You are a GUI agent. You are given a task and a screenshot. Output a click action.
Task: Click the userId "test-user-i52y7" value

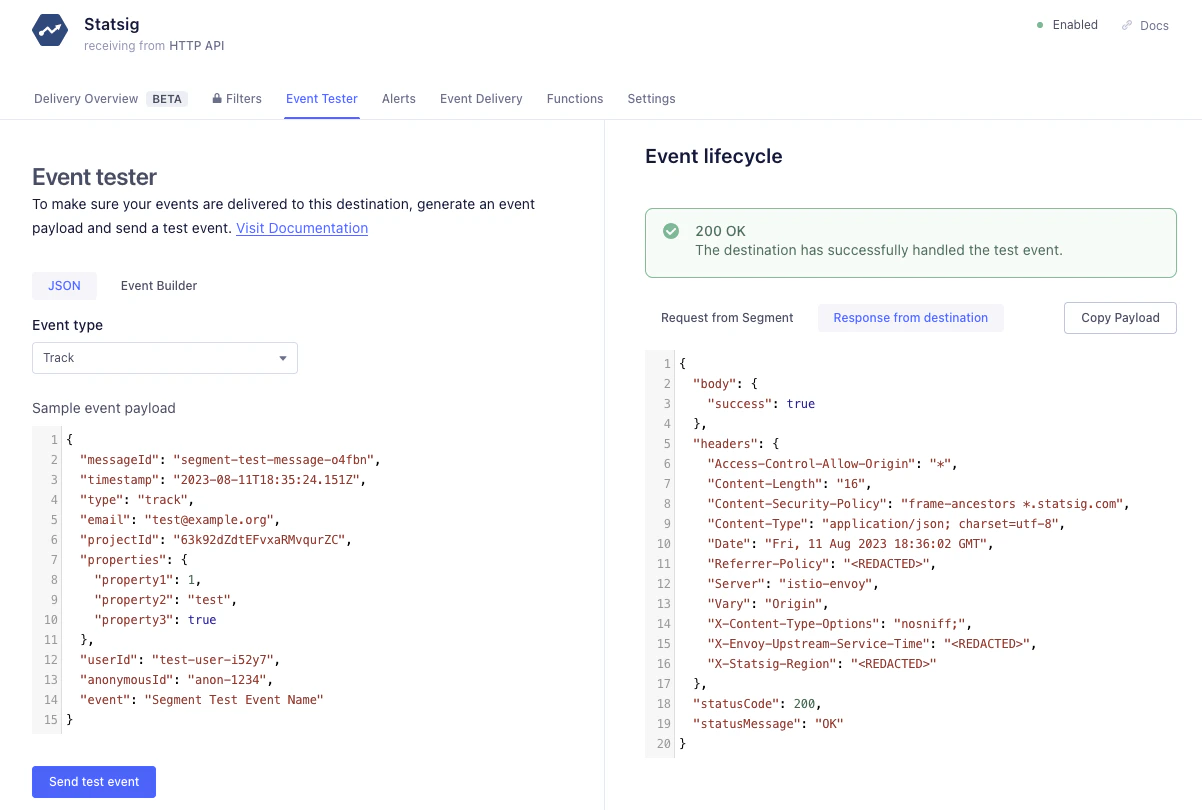(x=212, y=660)
